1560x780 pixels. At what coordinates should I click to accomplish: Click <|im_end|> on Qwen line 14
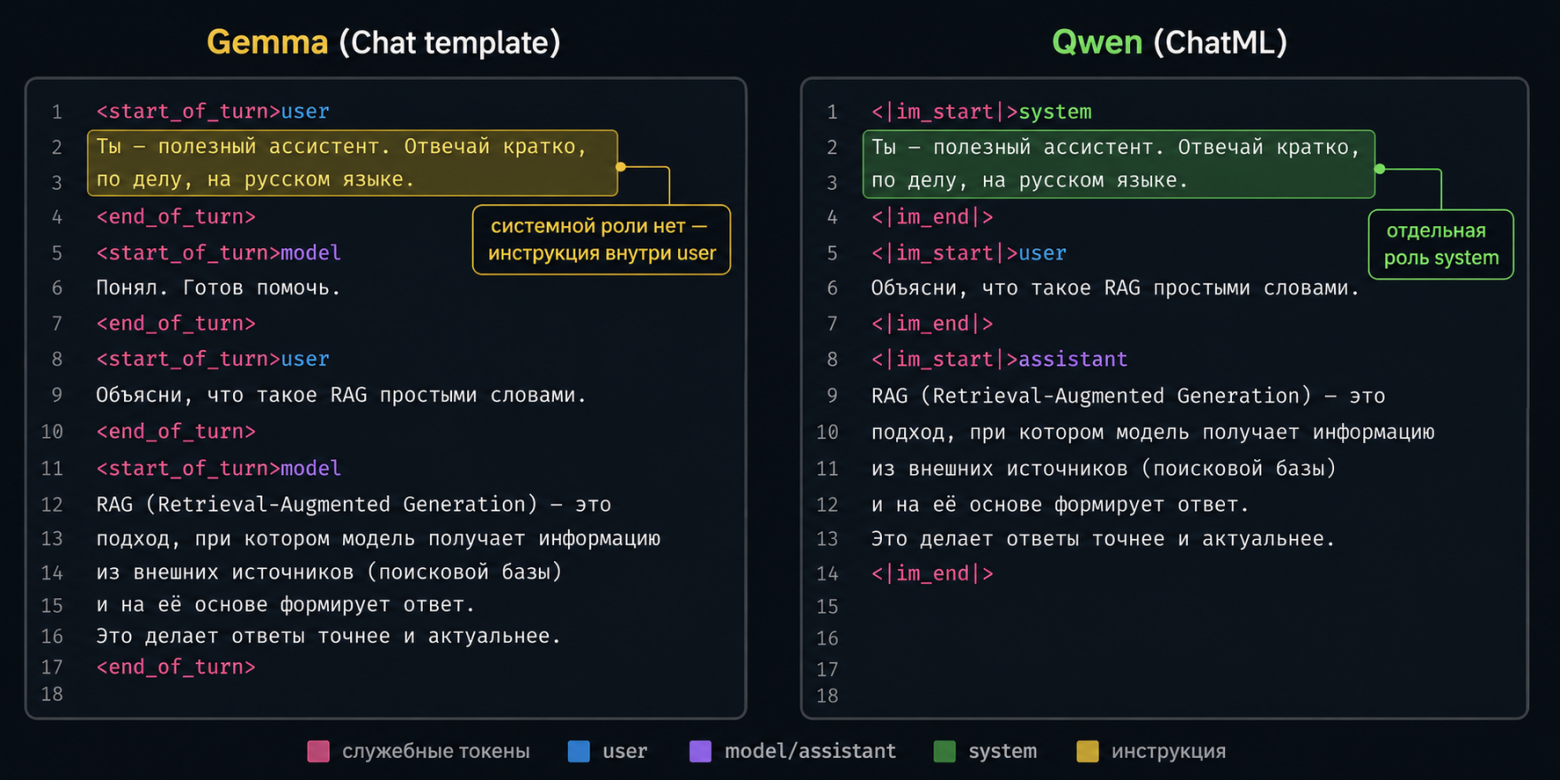(932, 574)
